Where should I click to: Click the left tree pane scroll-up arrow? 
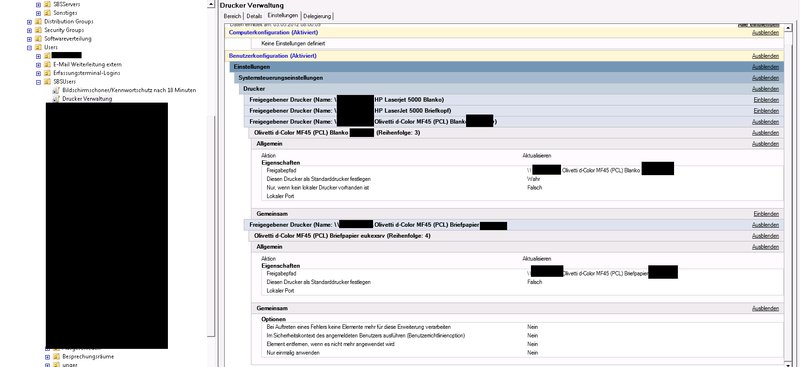(x=212, y=4)
